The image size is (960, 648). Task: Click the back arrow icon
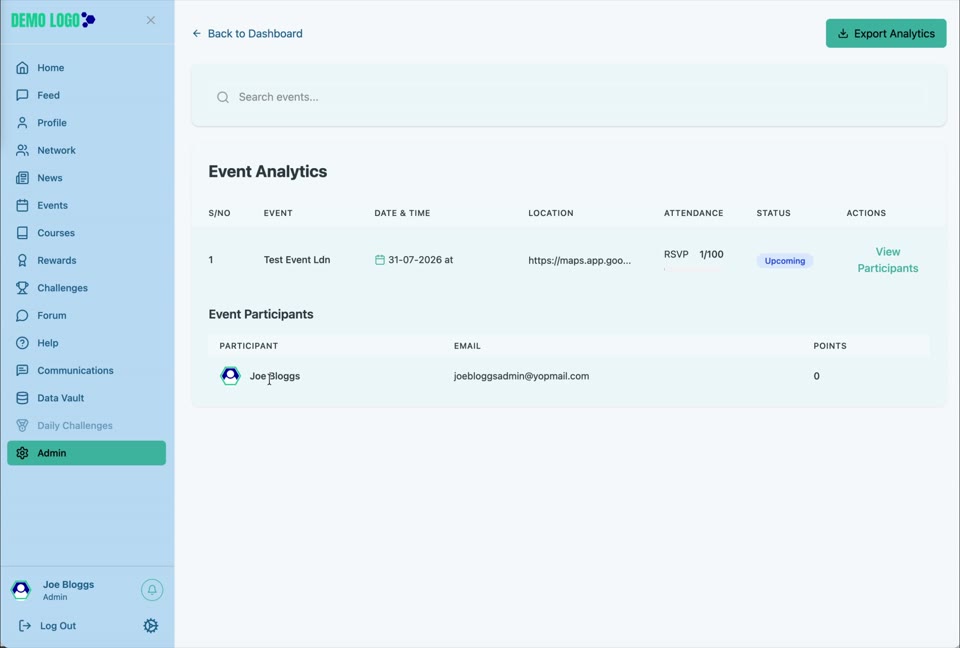197,33
